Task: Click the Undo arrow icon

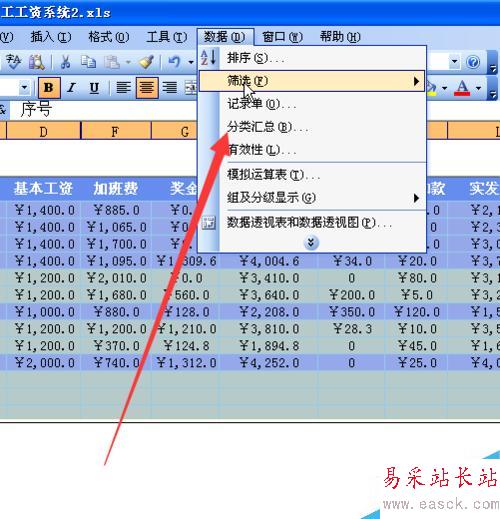Action: point(175,62)
